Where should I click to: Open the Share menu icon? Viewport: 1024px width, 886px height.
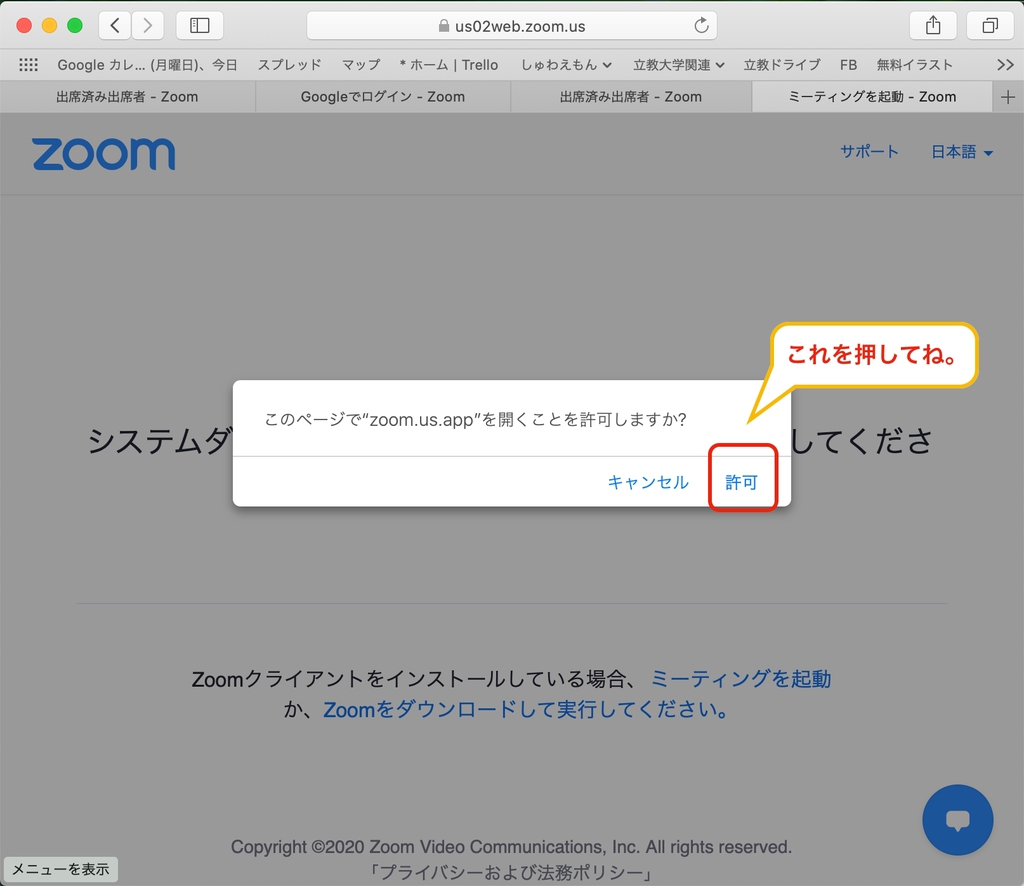pyautogui.click(x=933, y=25)
